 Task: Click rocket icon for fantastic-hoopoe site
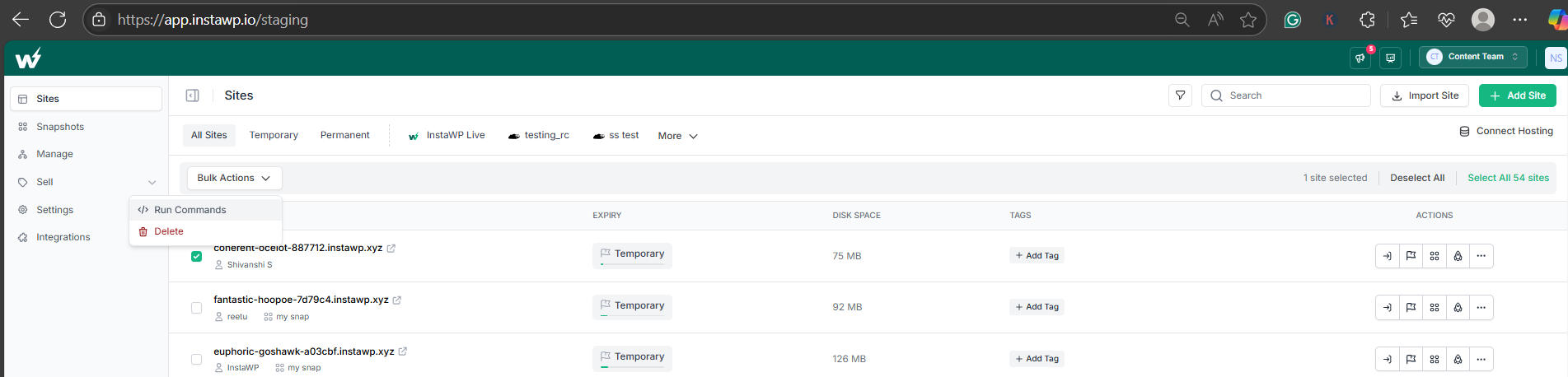1458,307
